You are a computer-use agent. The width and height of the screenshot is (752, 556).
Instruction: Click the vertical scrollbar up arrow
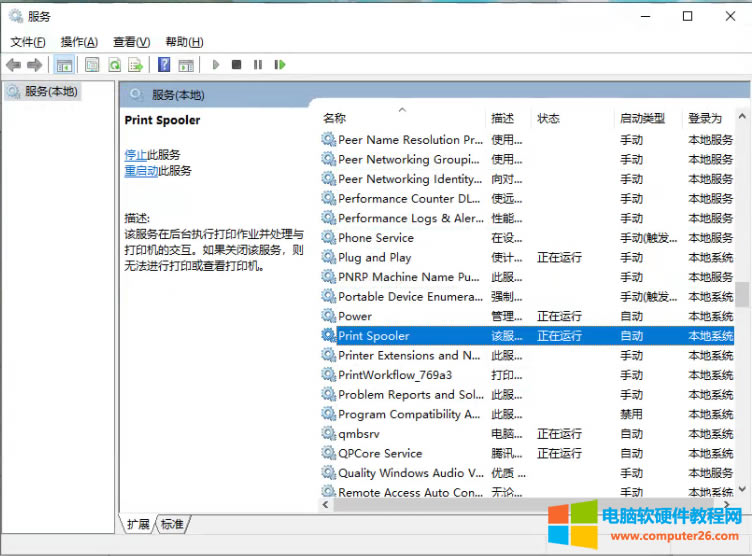pos(742,116)
